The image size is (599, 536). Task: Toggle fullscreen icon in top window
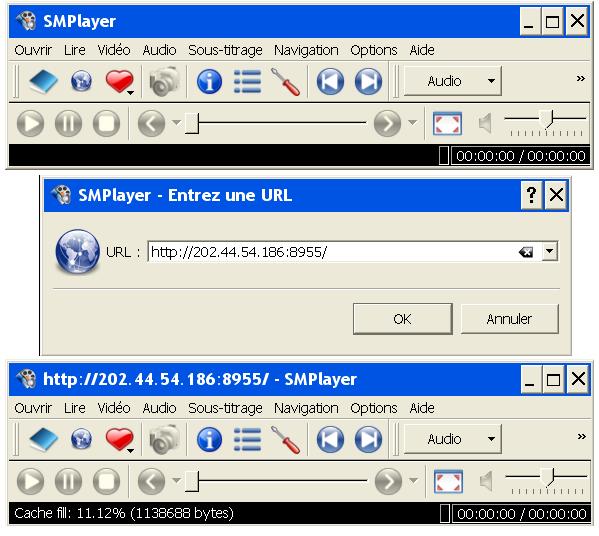(x=447, y=123)
